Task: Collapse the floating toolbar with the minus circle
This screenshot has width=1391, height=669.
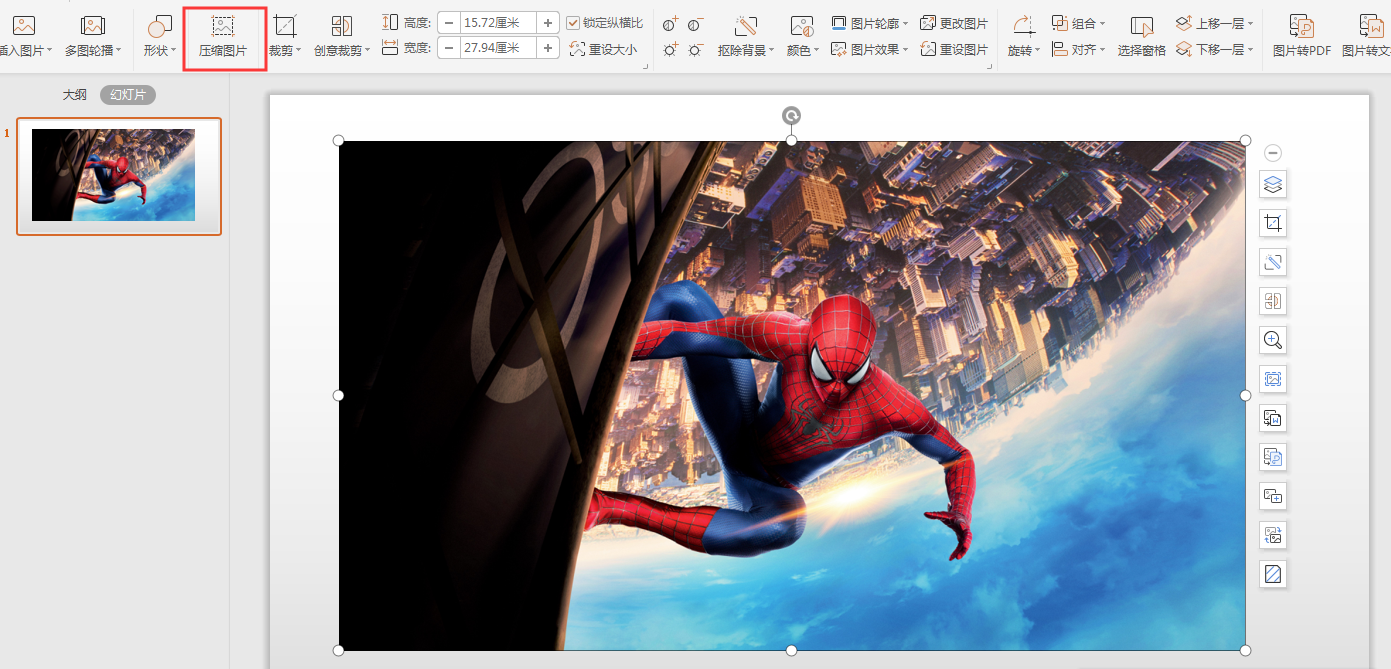Action: point(1273,153)
